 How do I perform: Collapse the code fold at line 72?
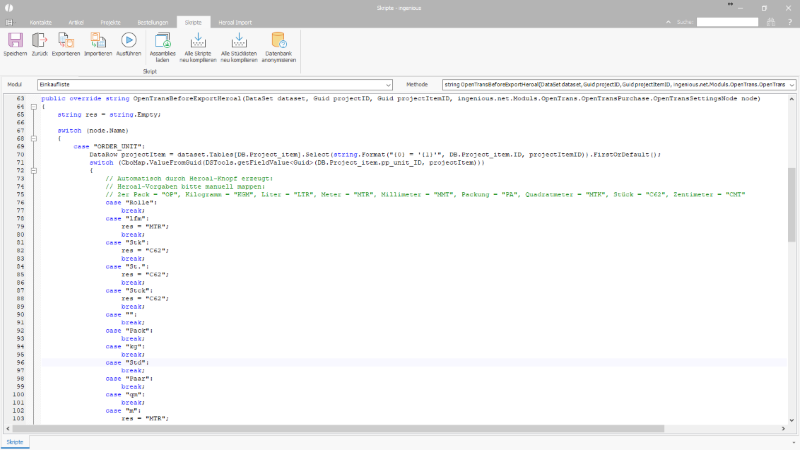(x=34, y=170)
